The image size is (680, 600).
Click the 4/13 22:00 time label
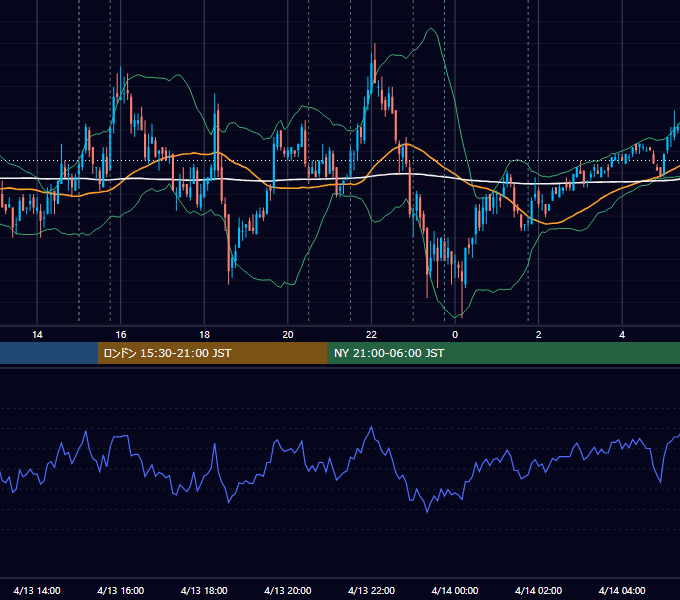pos(371,590)
